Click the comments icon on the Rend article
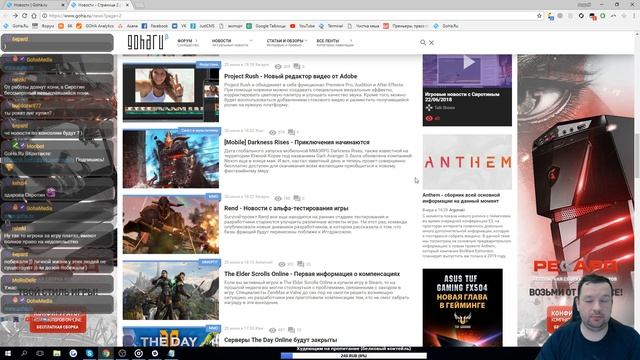 pos(297,198)
